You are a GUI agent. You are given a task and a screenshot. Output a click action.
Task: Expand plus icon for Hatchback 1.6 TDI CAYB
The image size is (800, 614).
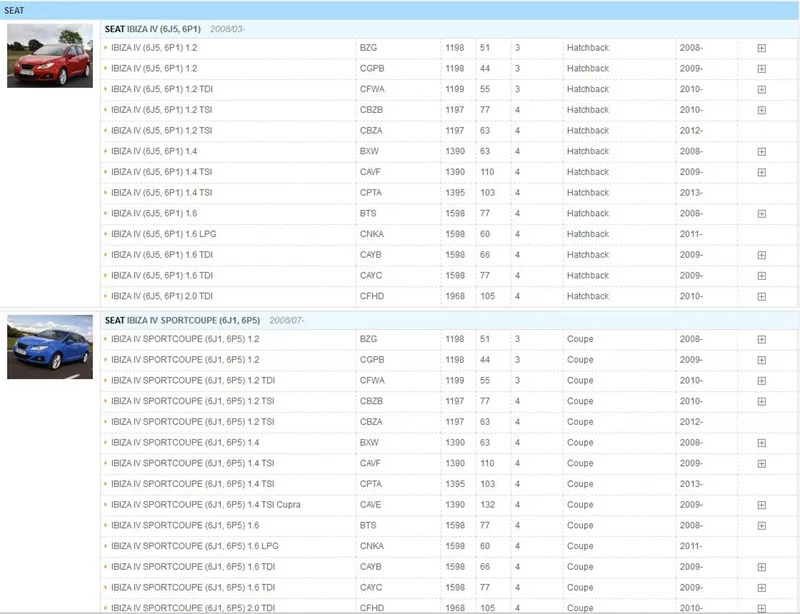click(x=761, y=255)
